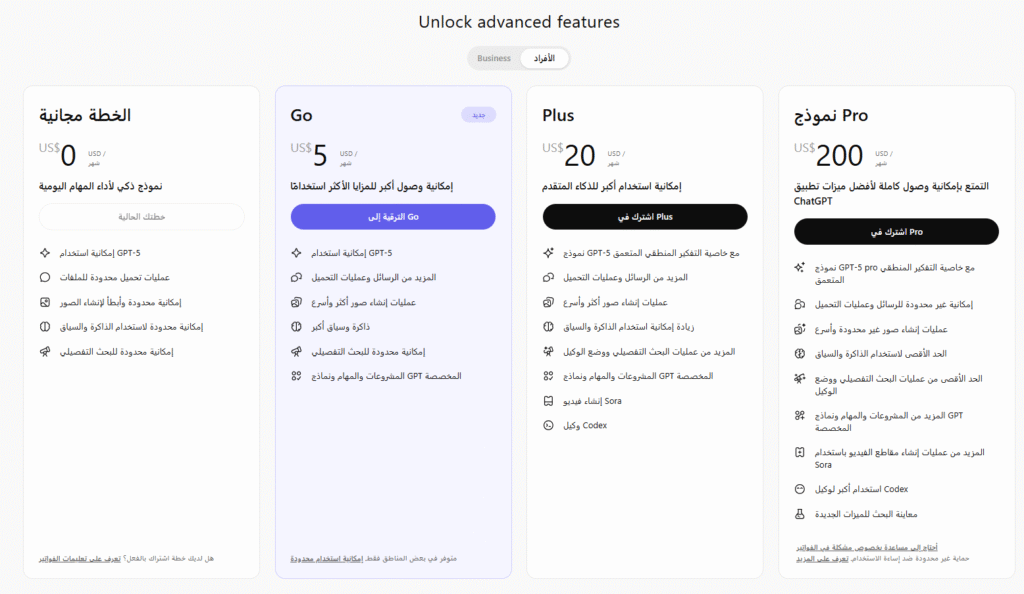
Task: Upgrade to the Go plan
Action: (x=393, y=217)
